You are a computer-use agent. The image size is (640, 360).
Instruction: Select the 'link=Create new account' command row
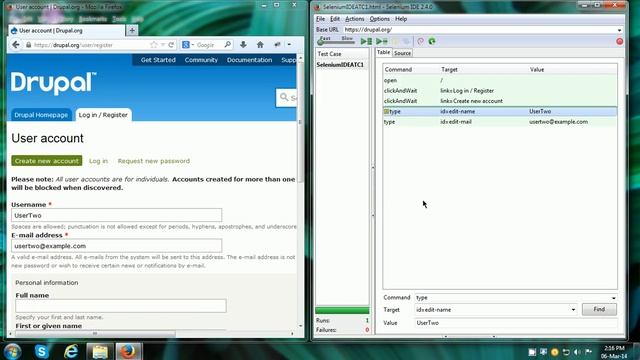(500, 101)
